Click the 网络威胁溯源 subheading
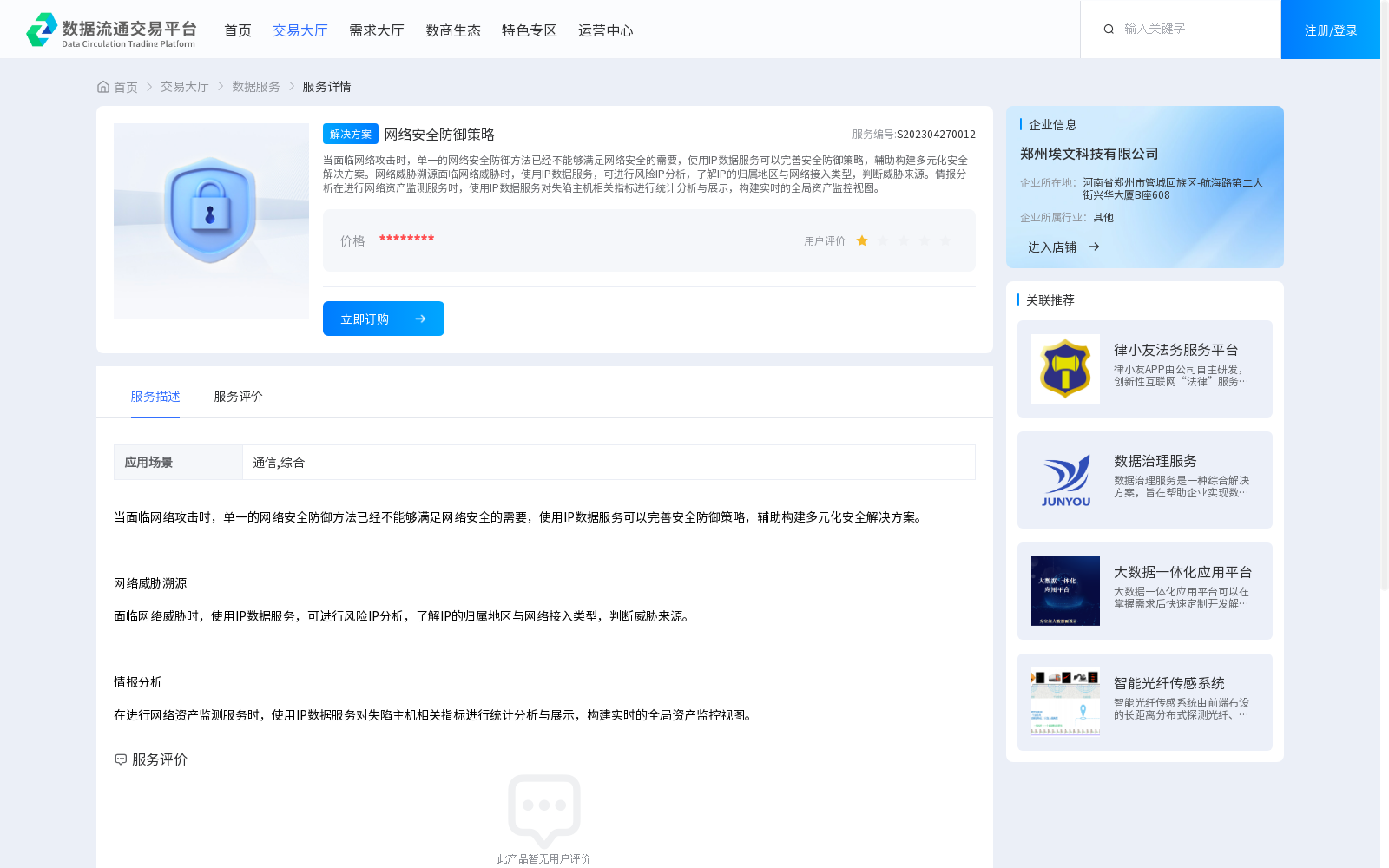1389x868 pixels. click(x=150, y=583)
